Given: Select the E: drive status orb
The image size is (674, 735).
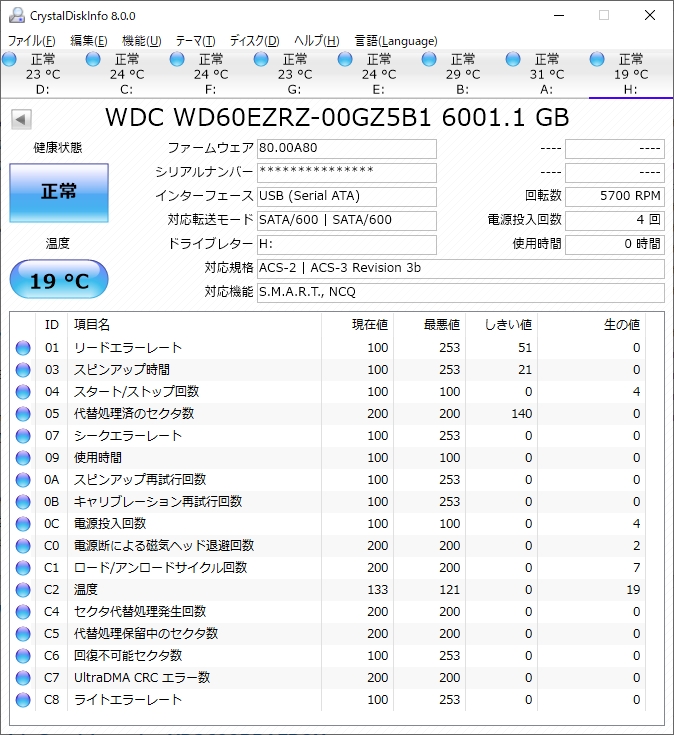Looking at the screenshot, I should (345, 60).
